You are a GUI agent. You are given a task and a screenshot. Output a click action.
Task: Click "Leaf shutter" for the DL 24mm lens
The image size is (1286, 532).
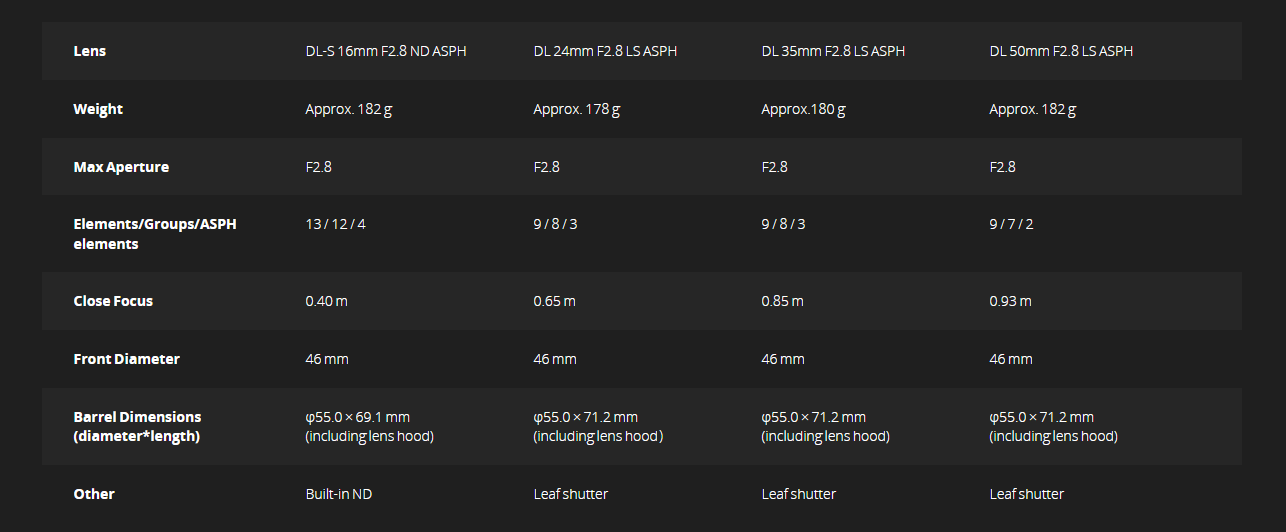571,494
